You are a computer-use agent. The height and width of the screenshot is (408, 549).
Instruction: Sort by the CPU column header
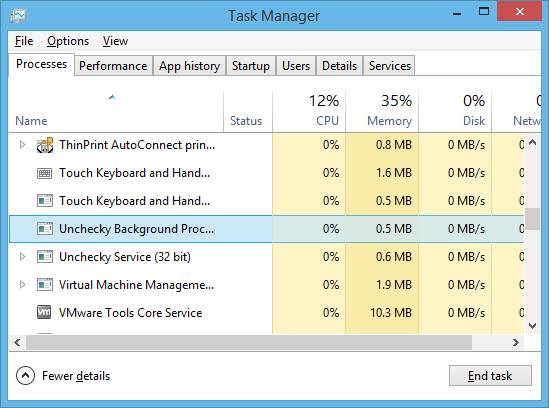coord(309,111)
